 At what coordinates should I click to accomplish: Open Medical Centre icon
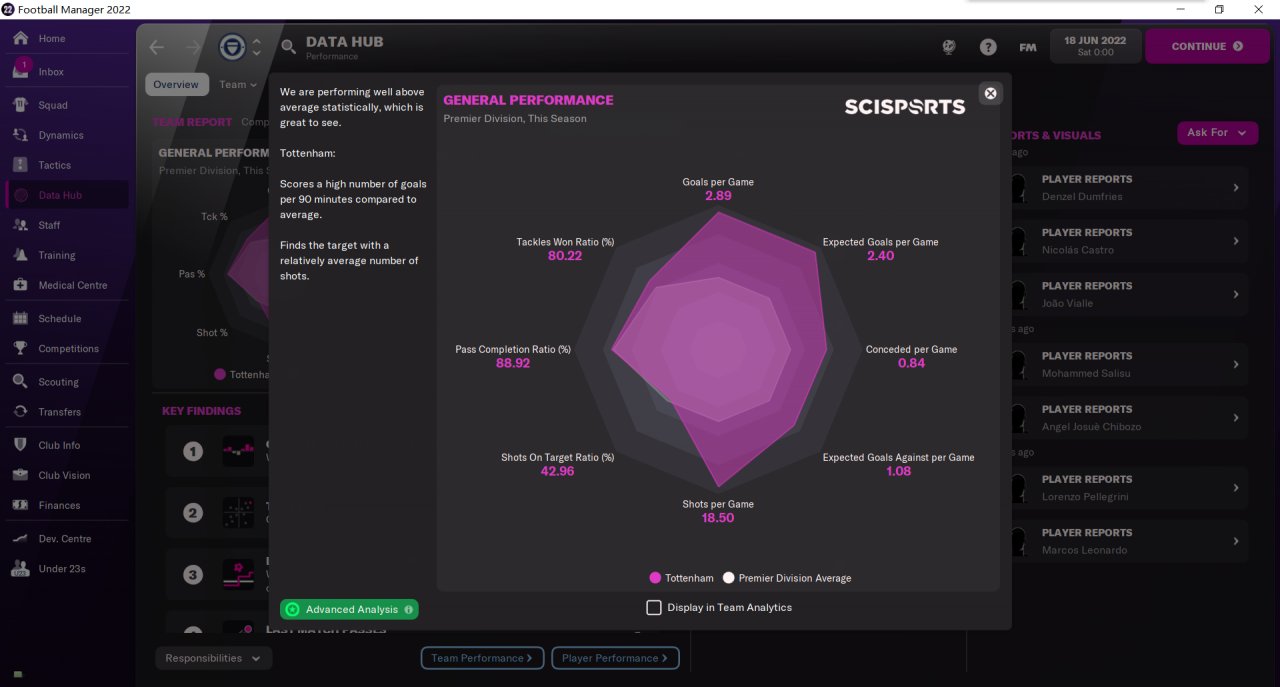coord(20,285)
